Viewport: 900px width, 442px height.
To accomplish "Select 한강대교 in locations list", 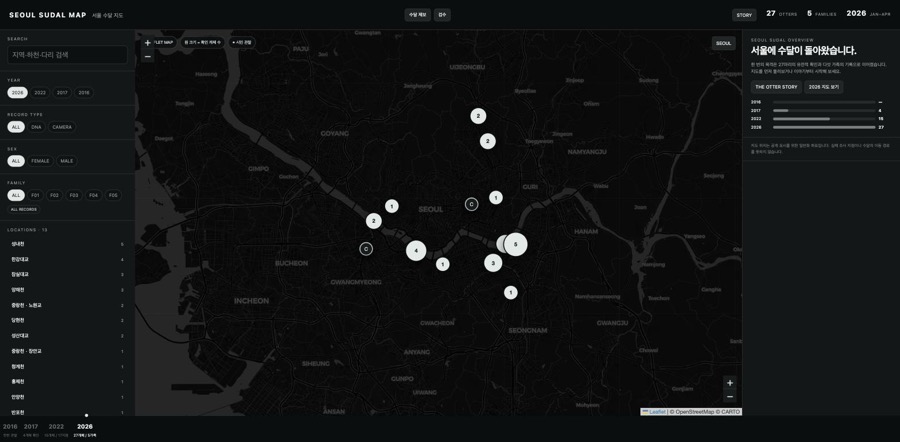I will pos(67,259).
